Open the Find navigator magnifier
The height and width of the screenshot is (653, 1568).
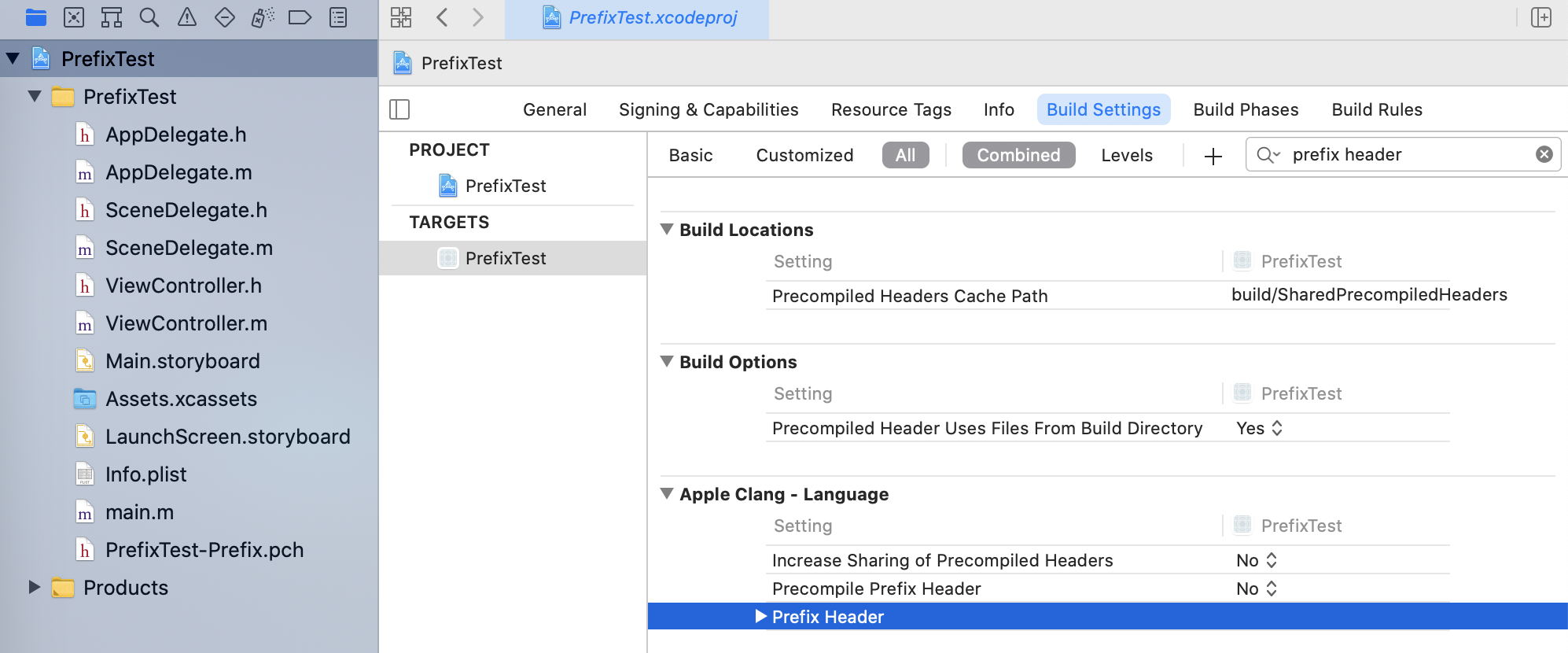tap(149, 17)
